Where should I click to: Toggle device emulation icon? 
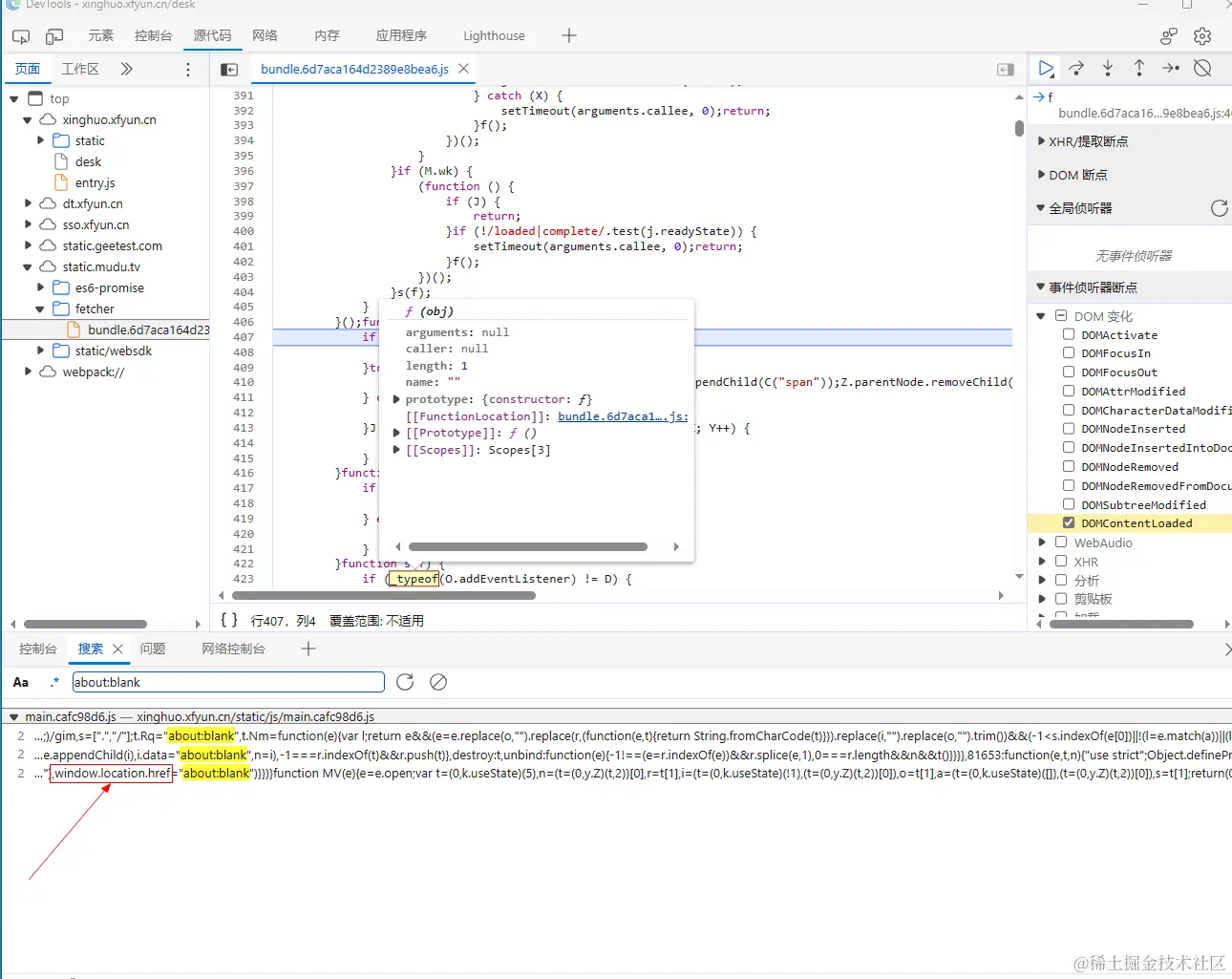pos(54,36)
